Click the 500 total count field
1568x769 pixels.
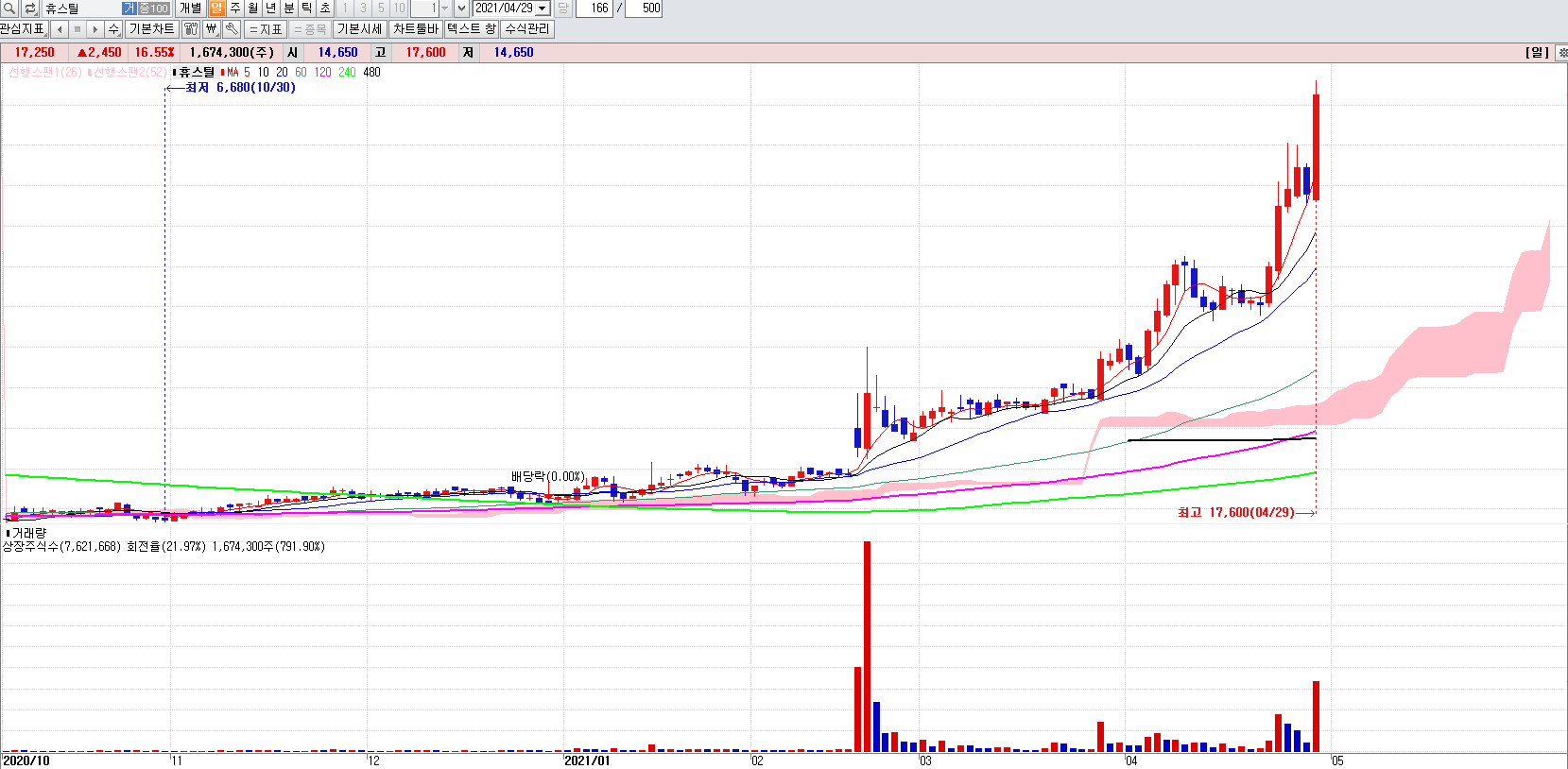coord(644,9)
